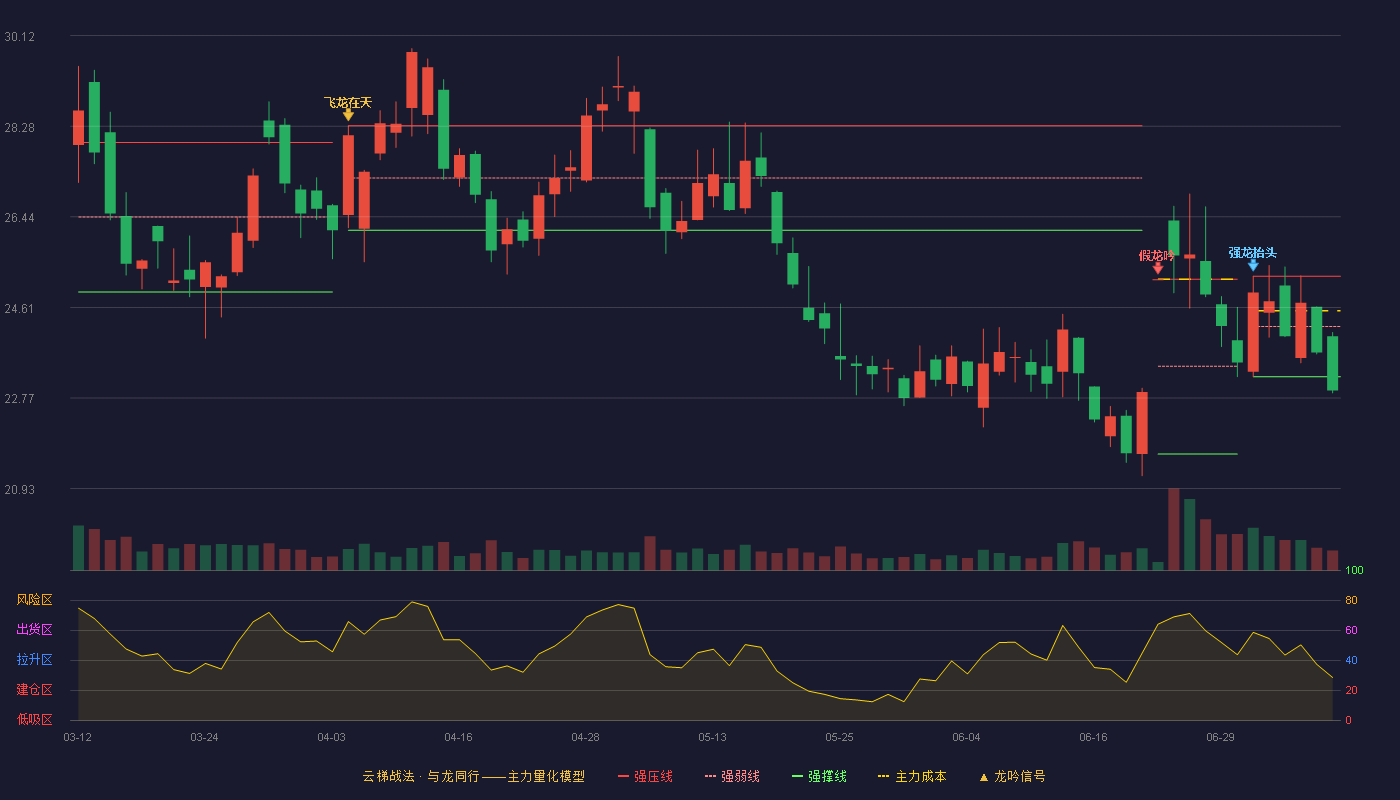The height and width of the screenshot is (800, 1400).
Task: Click the 06-04 date label
Action: tap(966, 737)
